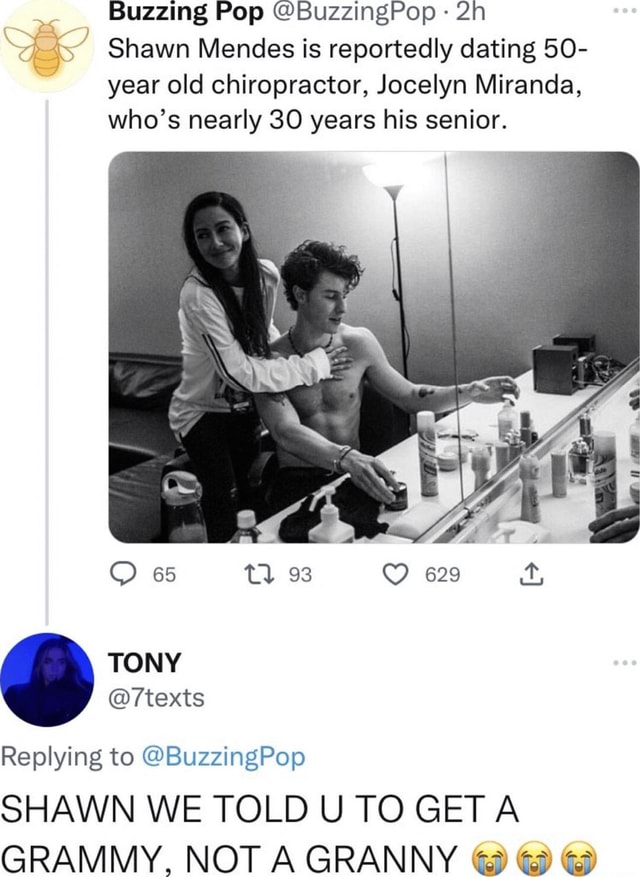Open the reply icon on Buzzing Pop's tweet
The image size is (640, 877).
pyautogui.click(x=122, y=574)
